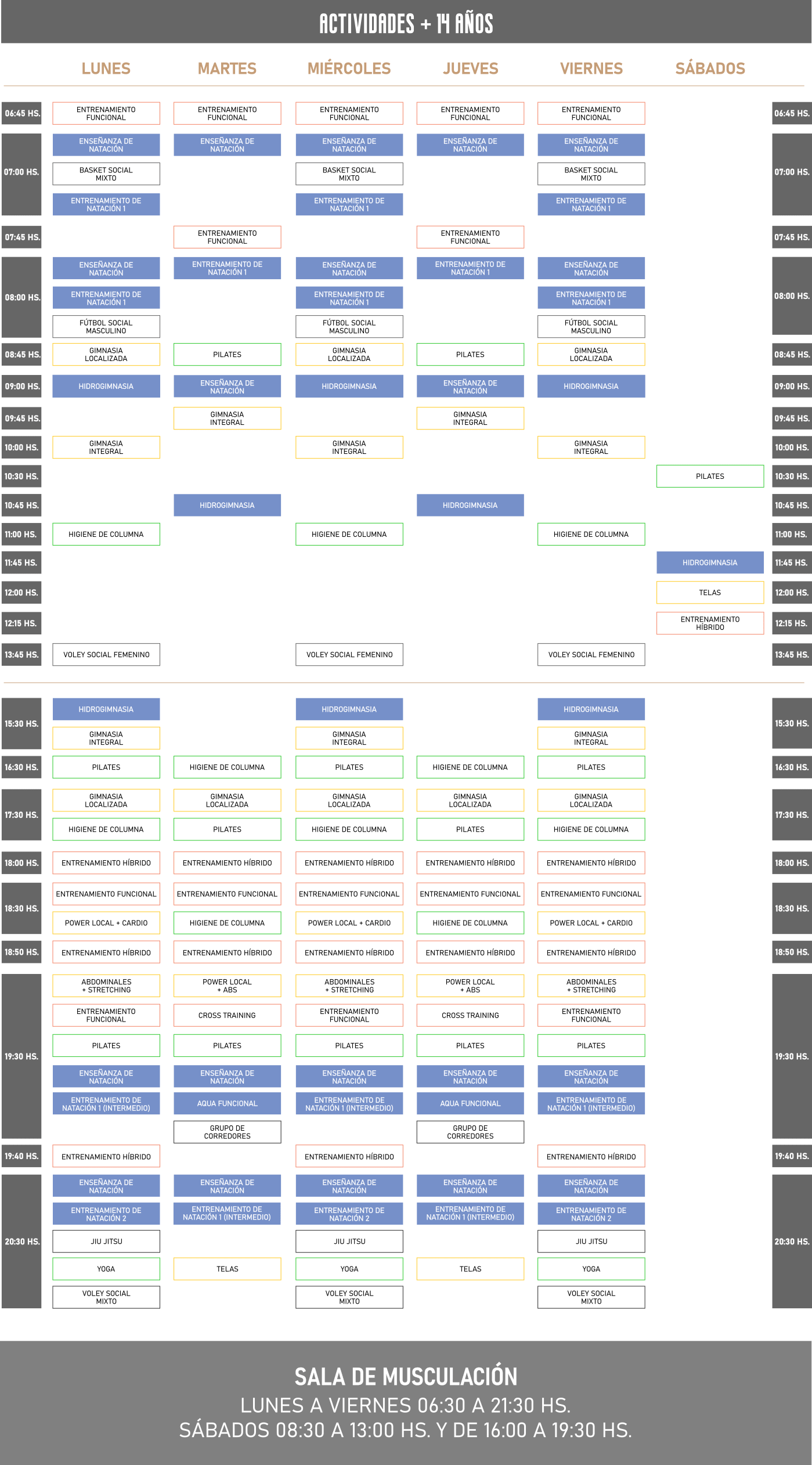The width and height of the screenshot is (812, 1465).
Task: Select the LUNES day column header
Action: (106, 68)
